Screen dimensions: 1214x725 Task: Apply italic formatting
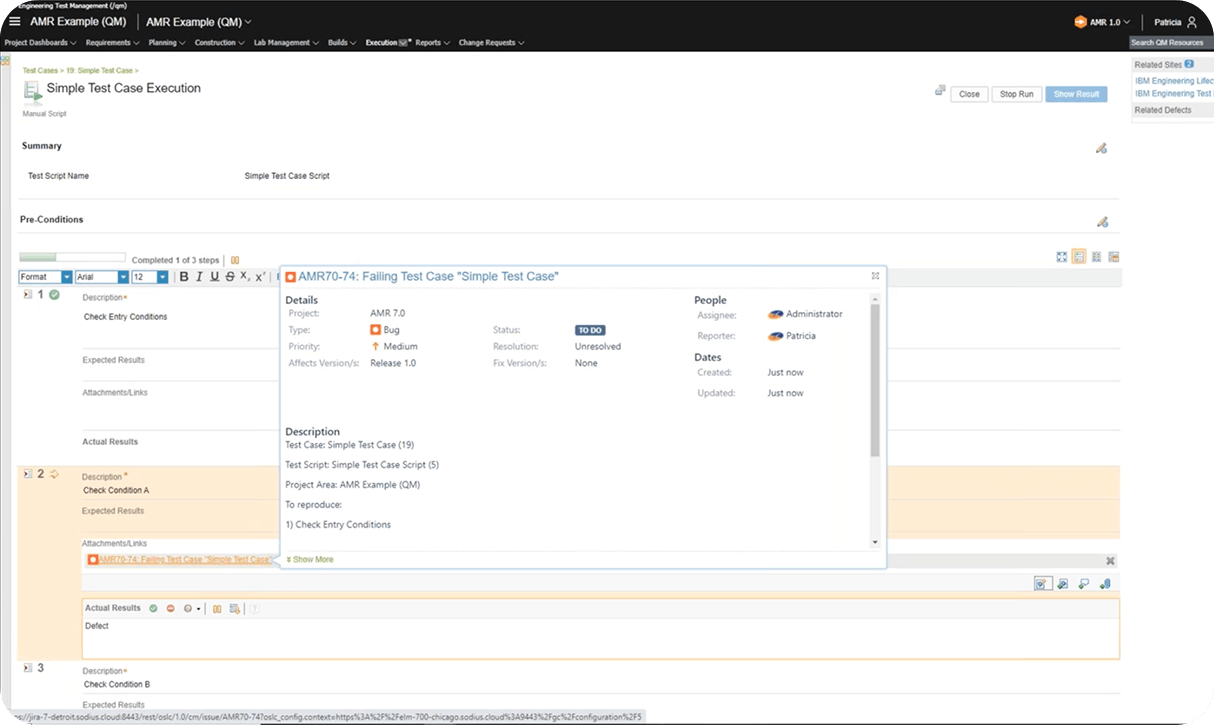click(199, 277)
